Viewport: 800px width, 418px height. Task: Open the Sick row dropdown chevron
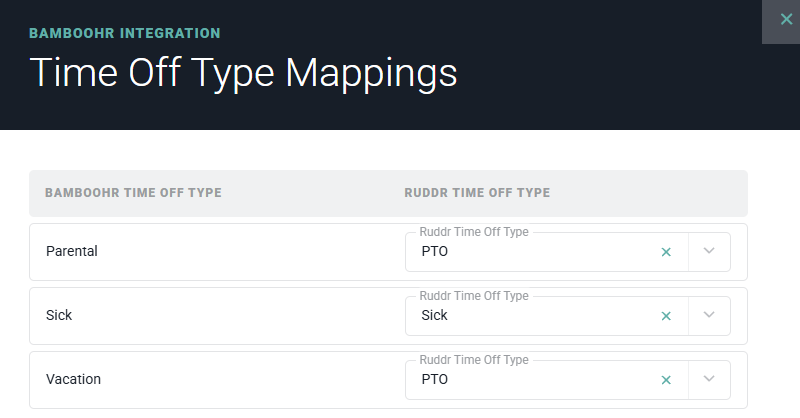710,316
